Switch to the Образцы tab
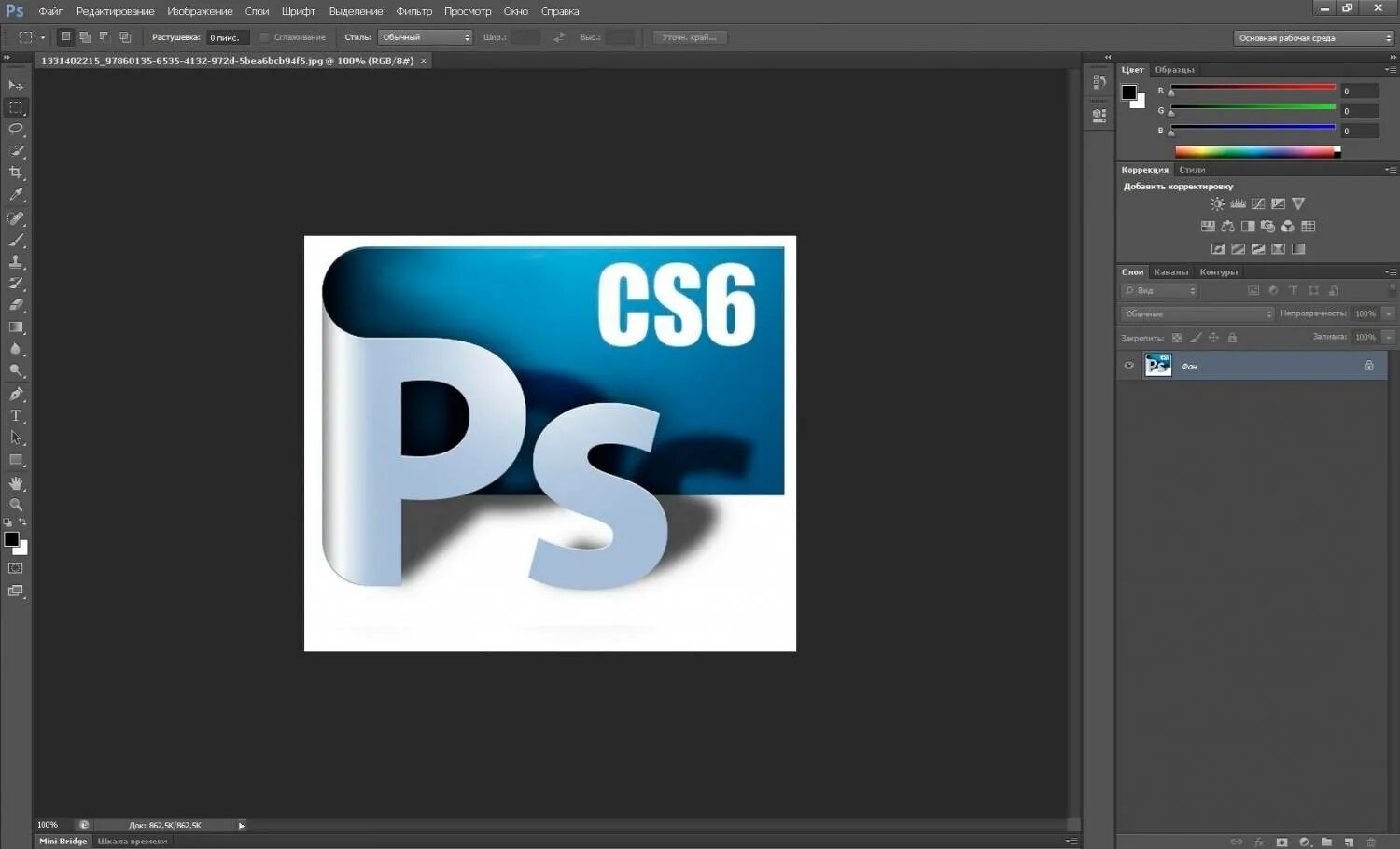The image size is (1400, 849). click(x=1174, y=70)
